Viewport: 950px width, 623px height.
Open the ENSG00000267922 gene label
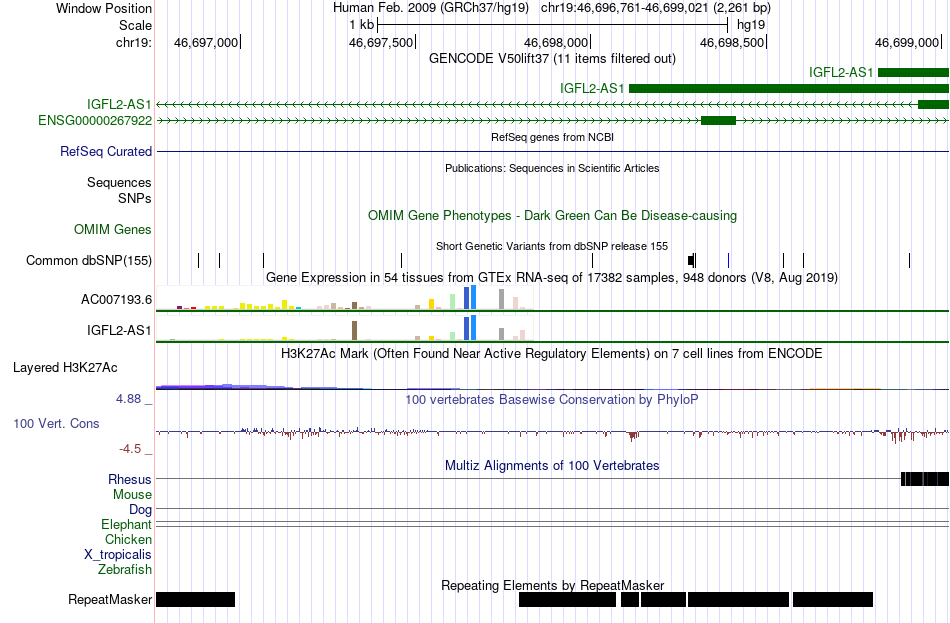click(95, 121)
